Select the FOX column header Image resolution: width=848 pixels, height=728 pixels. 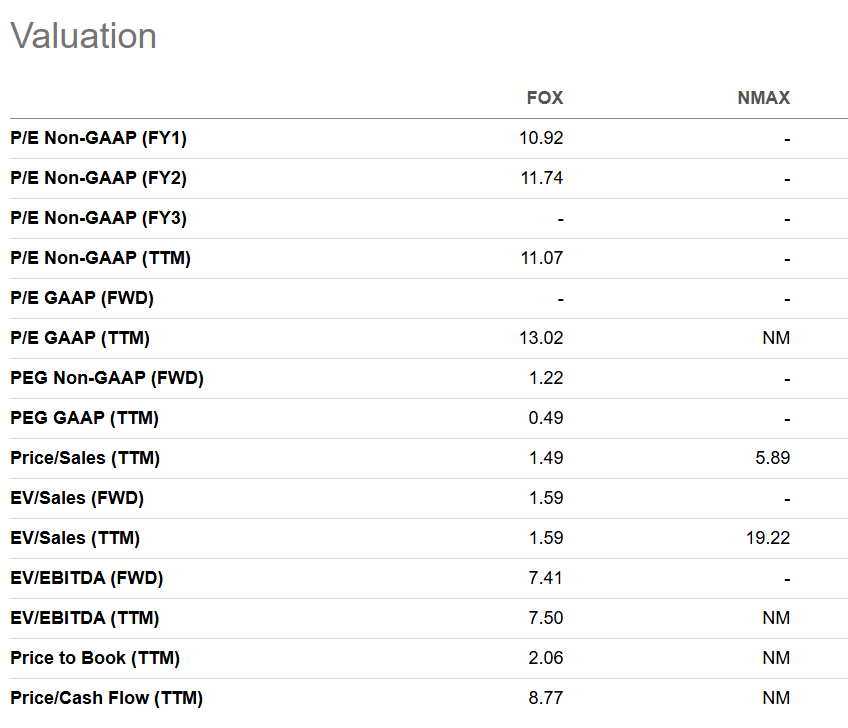click(x=545, y=98)
